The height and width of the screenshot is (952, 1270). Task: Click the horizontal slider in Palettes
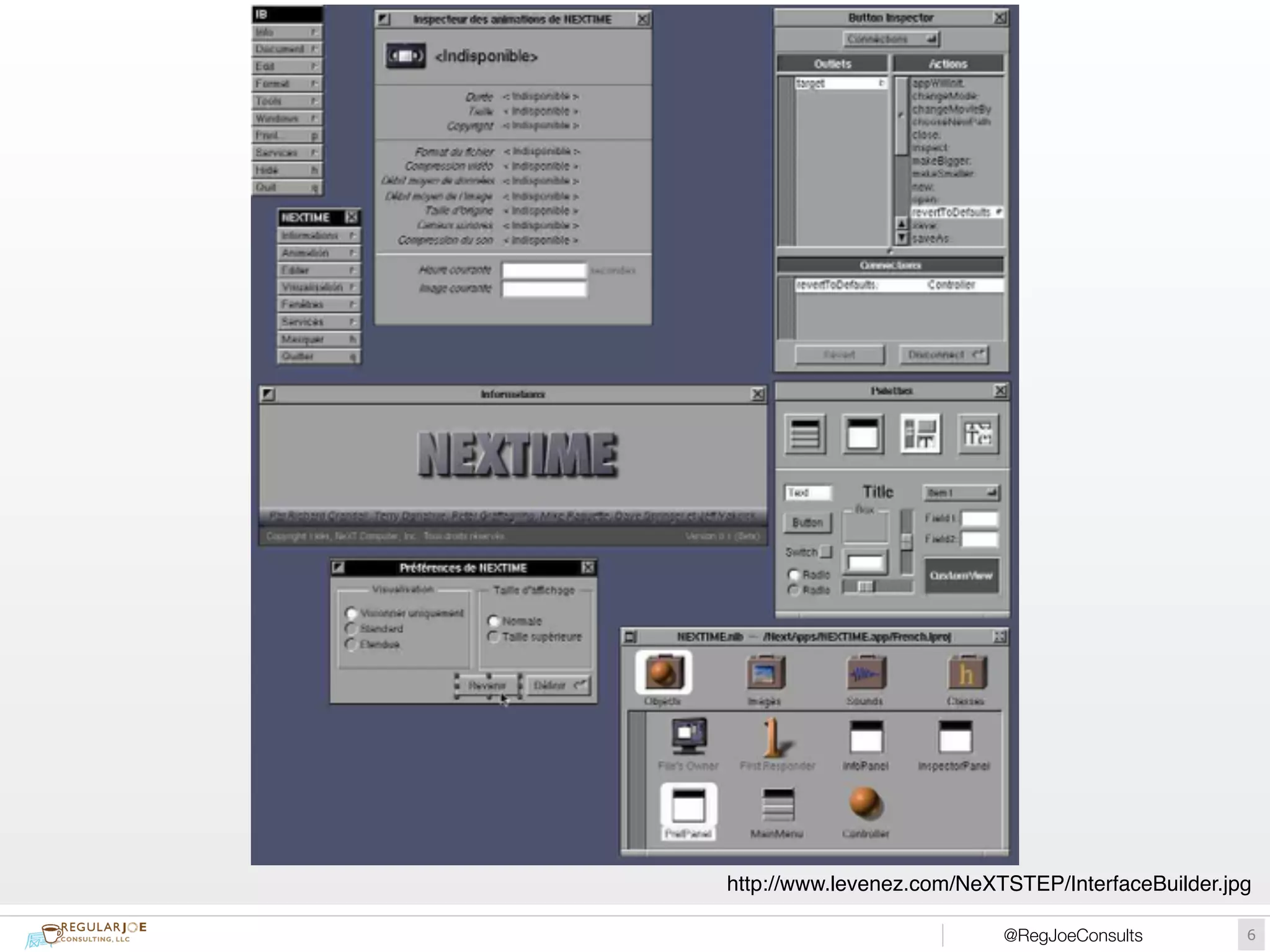[877, 586]
